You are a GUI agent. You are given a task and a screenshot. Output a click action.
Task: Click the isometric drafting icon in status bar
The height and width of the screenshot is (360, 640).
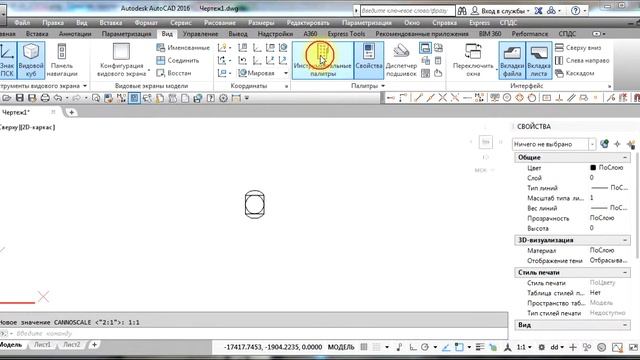tap(507, 347)
